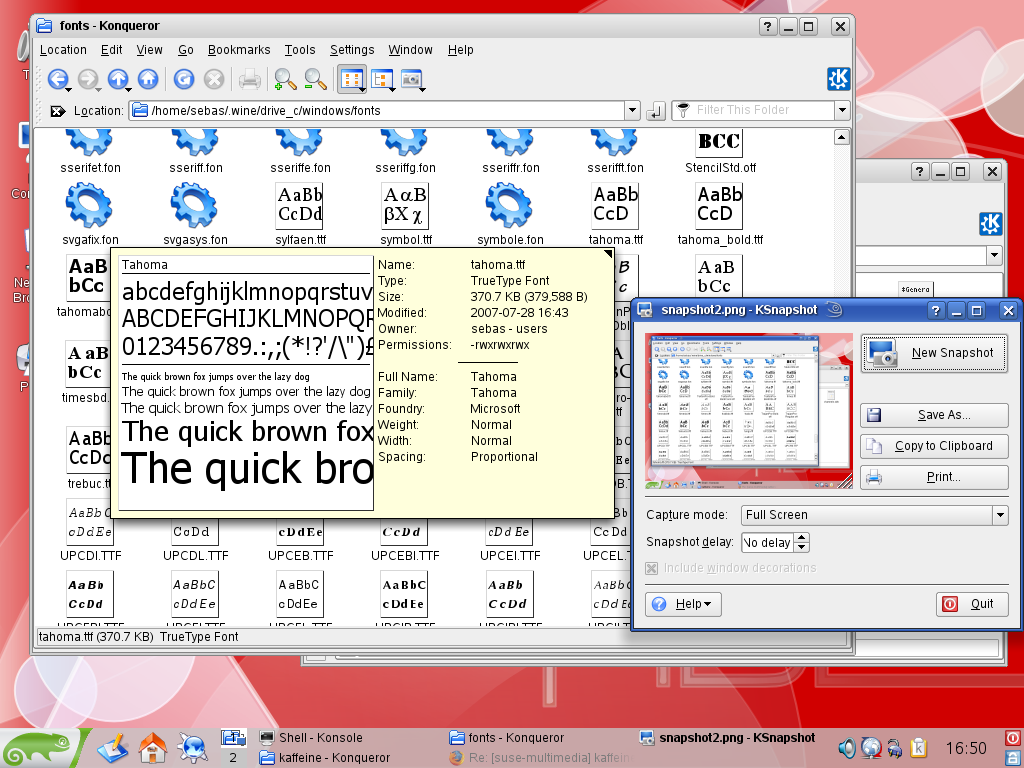Click the file view scrollbar up arrow
This screenshot has width=1024, height=768.
(x=842, y=137)
